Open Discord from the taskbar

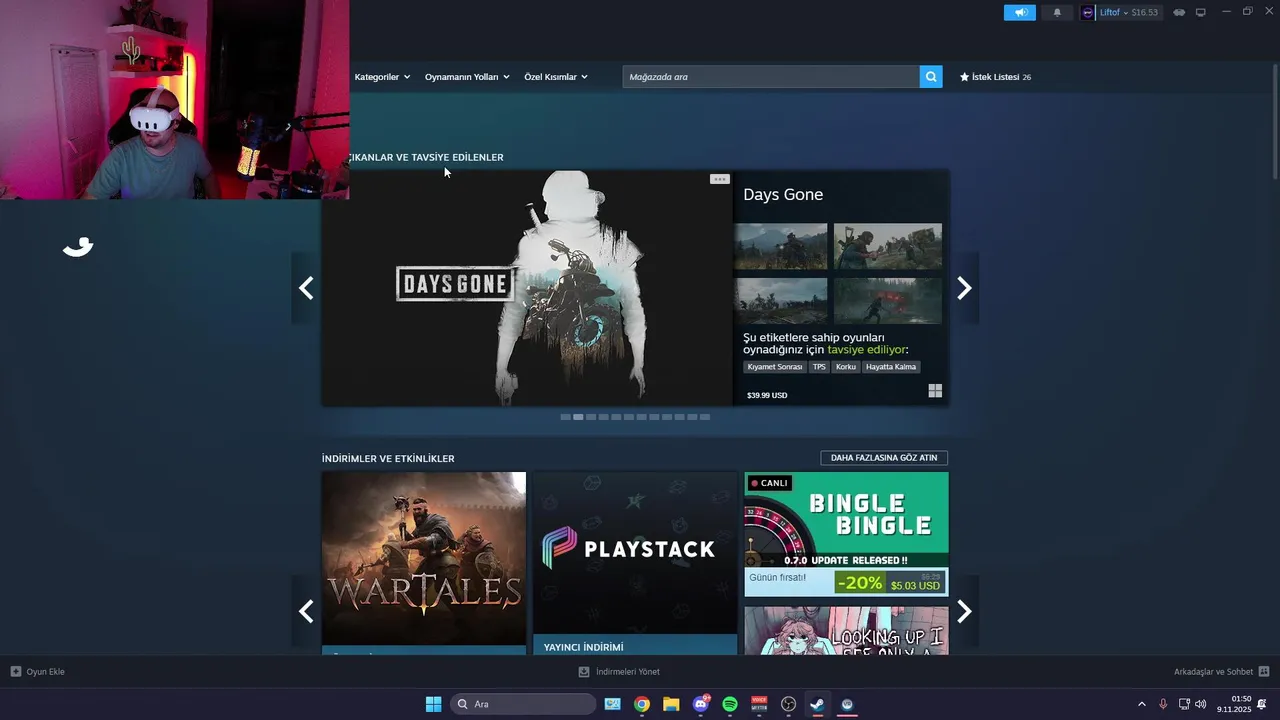(701, 704)
